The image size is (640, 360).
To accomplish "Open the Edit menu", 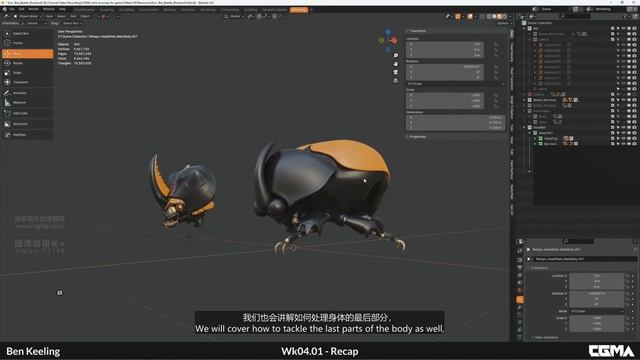I will pos(21,9).
